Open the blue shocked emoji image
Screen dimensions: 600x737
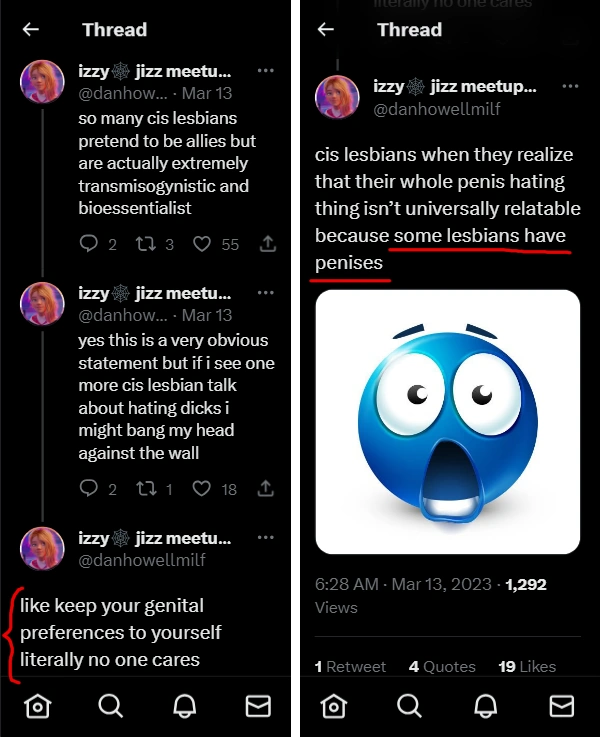coord(447,422)
